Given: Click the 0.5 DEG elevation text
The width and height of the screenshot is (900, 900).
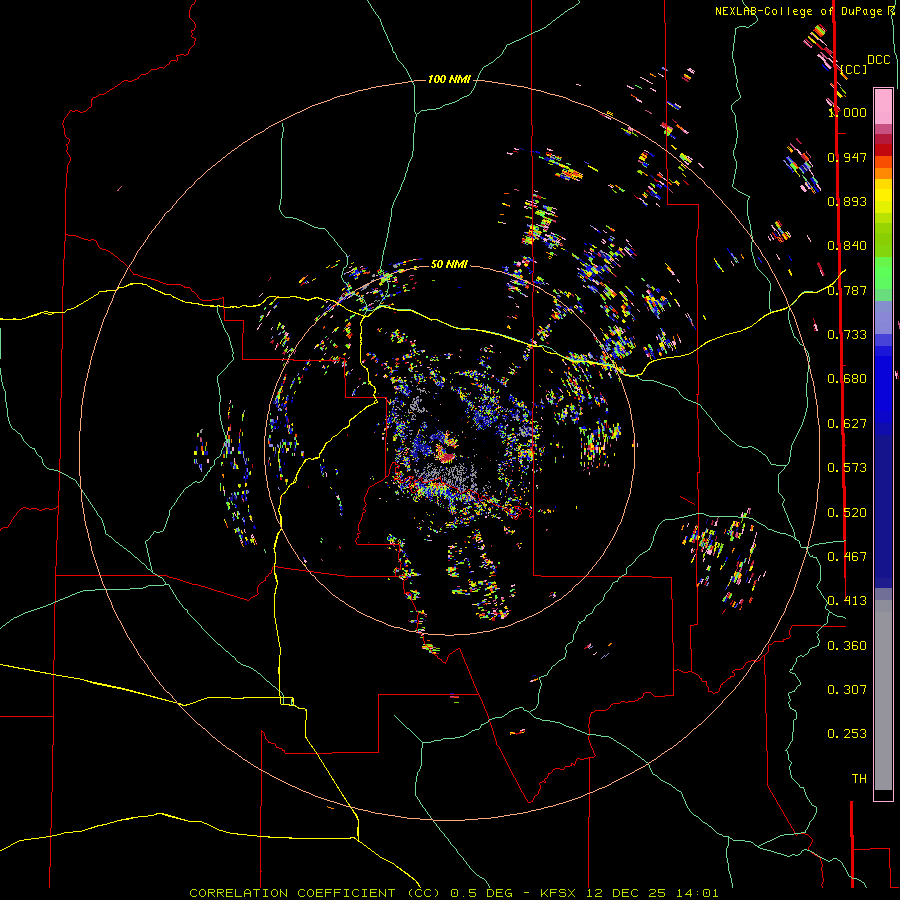Looking at the screenshot, I should (x=483, y=893).
